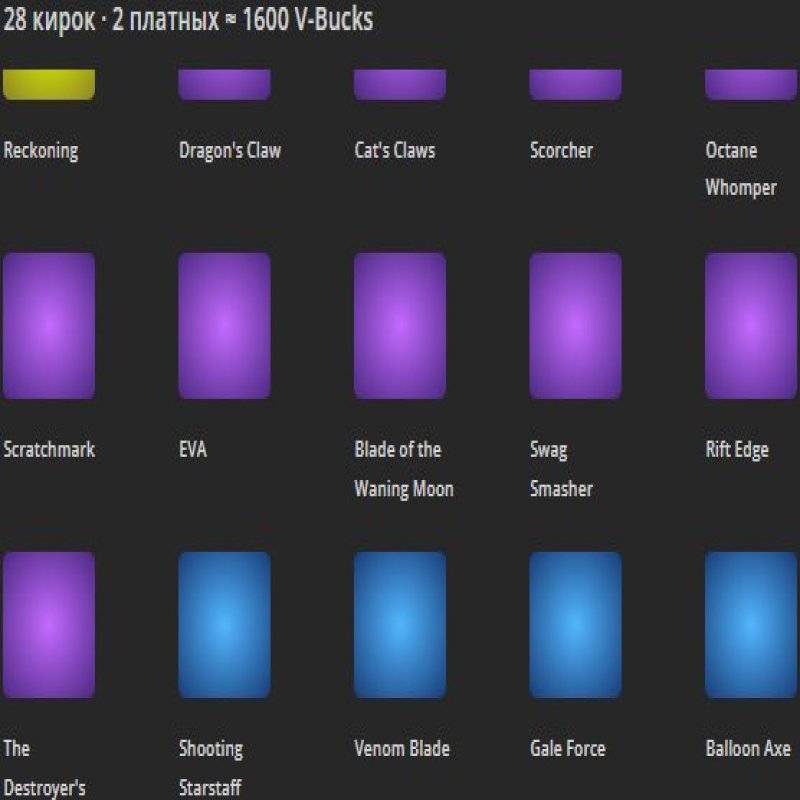The image size is (800, 800).
Task: Open the Cat's Claws card image
Action: 400,84
